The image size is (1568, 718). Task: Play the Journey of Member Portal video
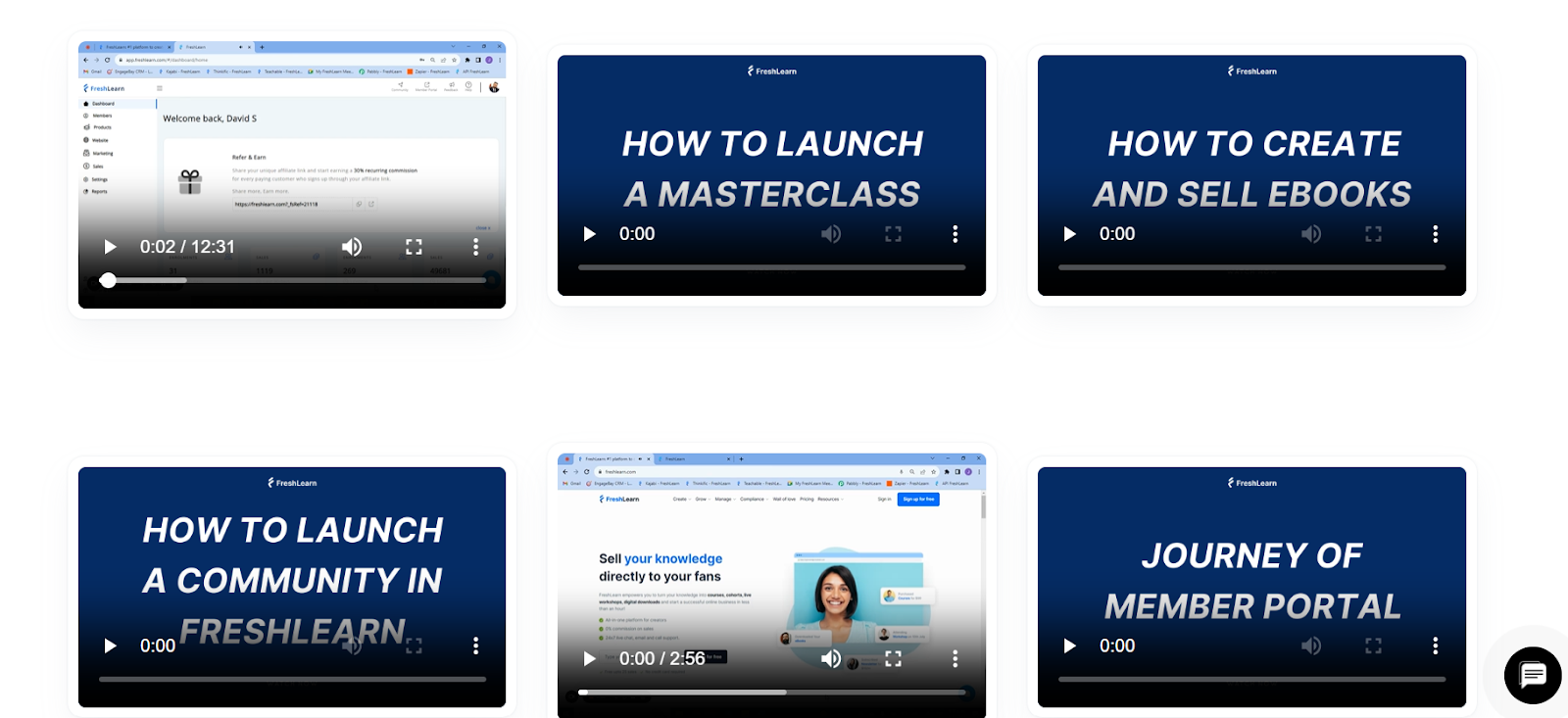(1069, 646)
